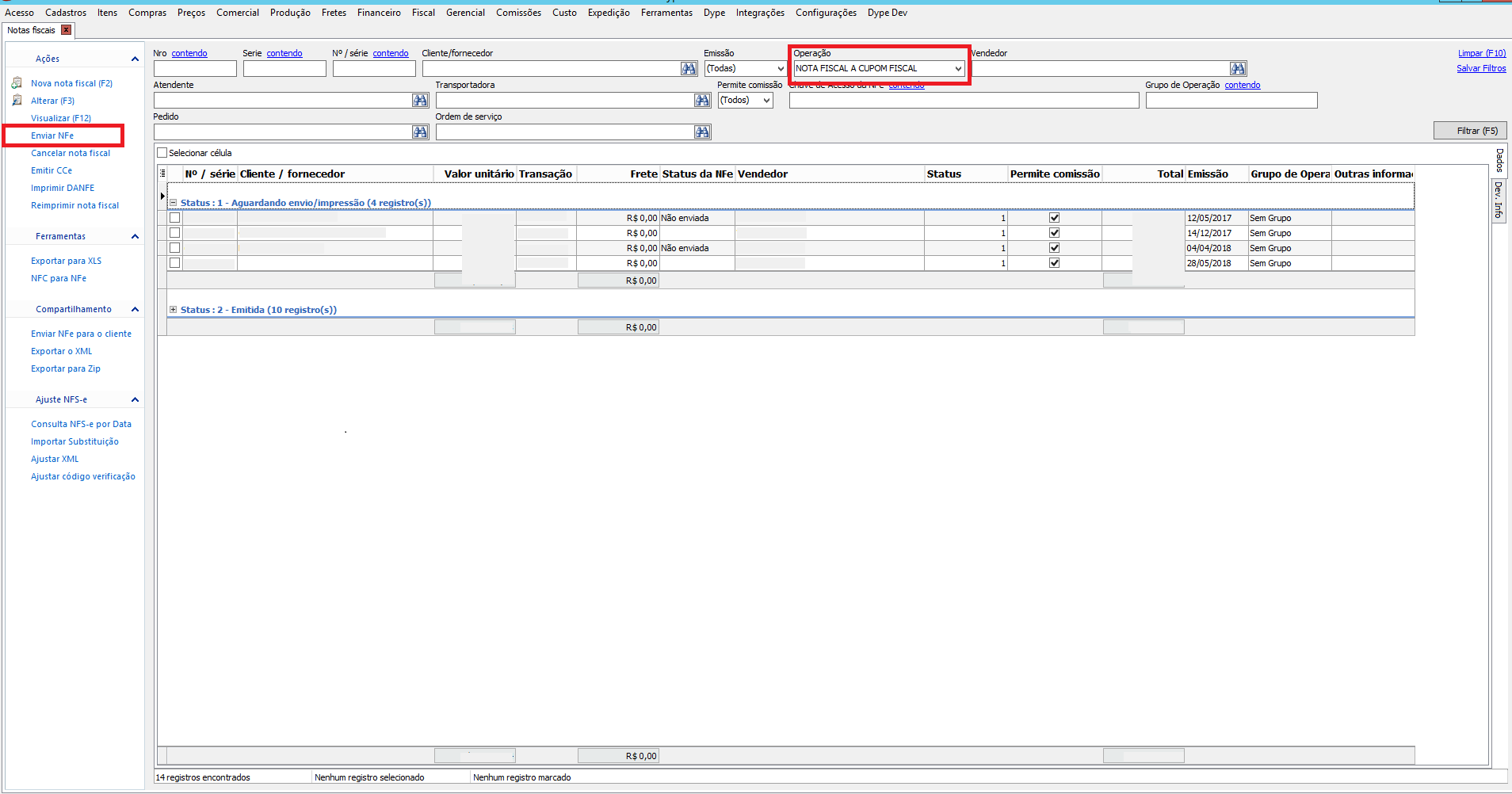Collapse the Ajuste NFS-e panel

(x=135, y=399)
